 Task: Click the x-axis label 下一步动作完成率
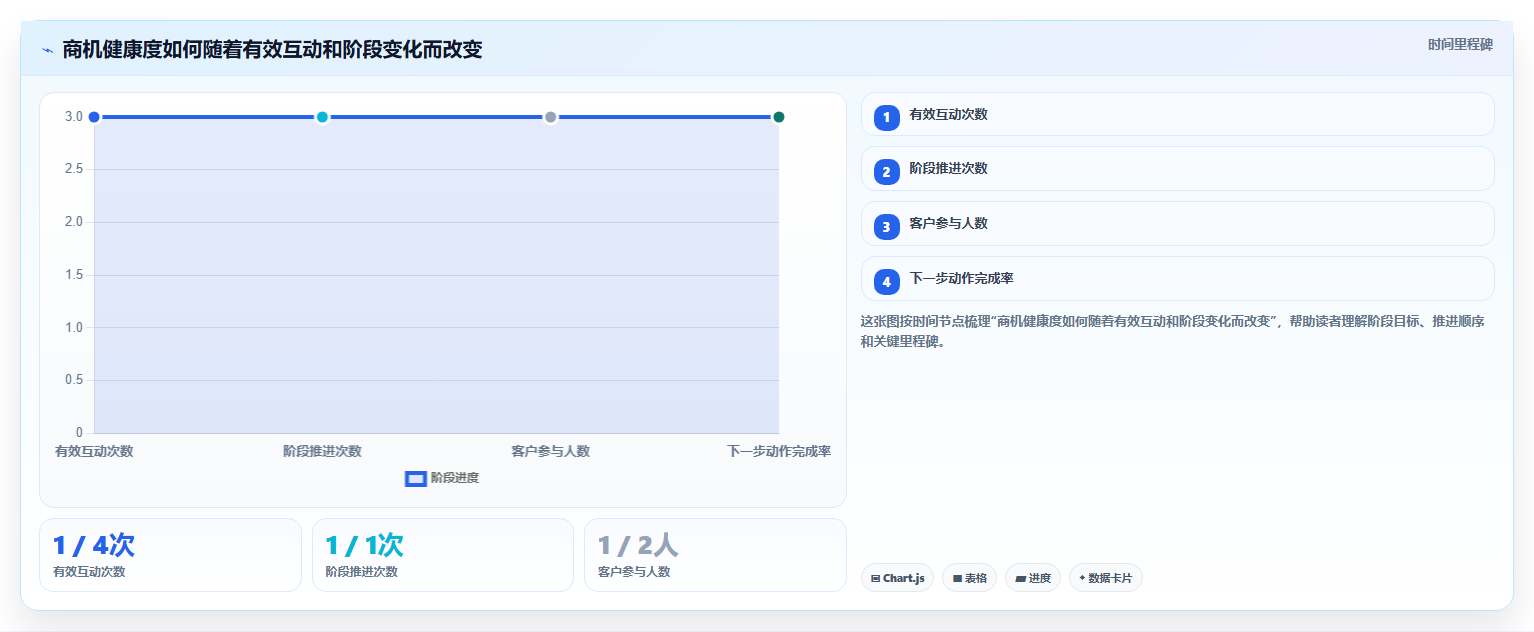(x=779, y=451)
